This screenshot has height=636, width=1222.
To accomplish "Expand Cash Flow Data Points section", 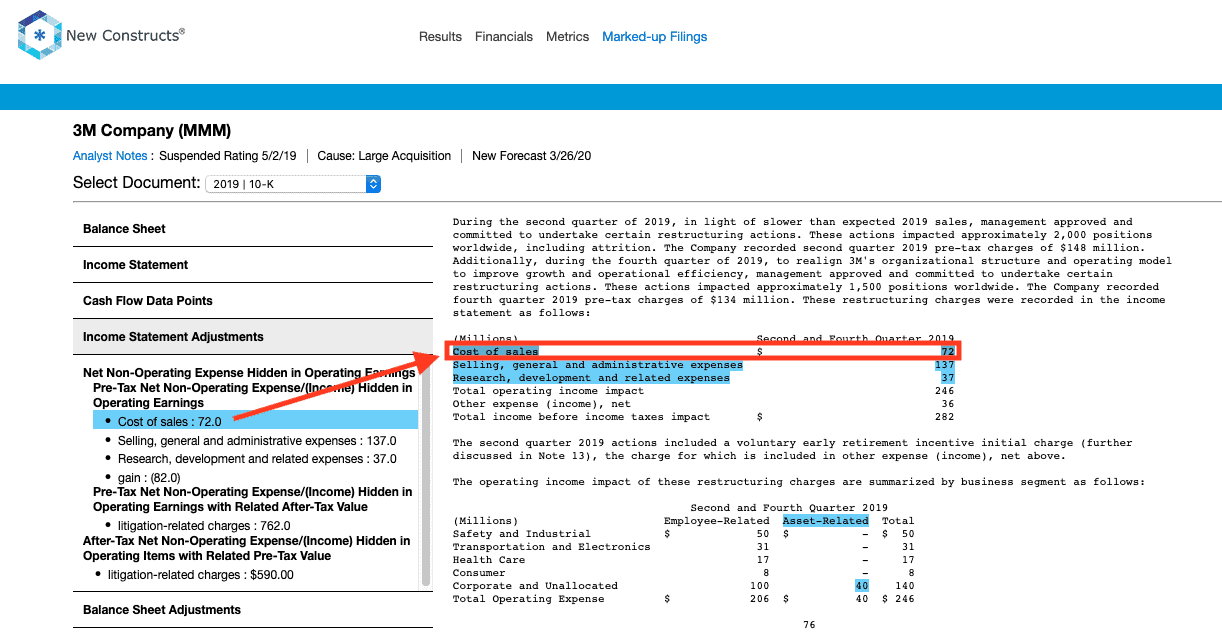I will 253,301.
